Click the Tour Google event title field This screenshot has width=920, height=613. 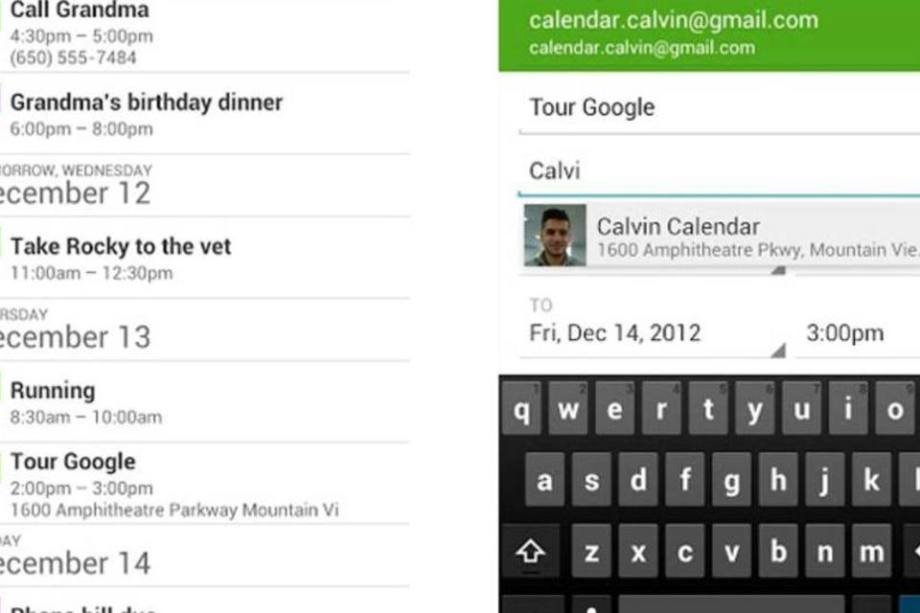click(x=720, y=108)
